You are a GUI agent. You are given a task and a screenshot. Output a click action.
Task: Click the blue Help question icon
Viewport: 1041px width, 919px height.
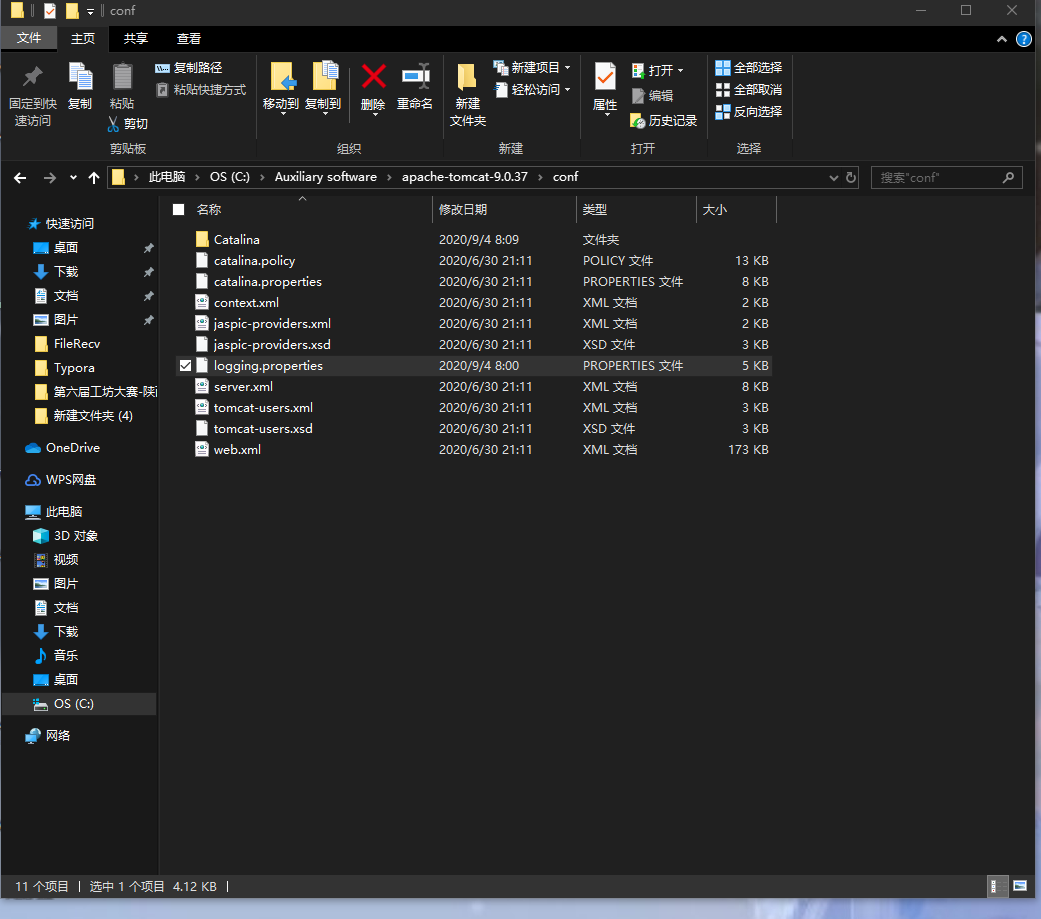click(x=1024, y=39)
